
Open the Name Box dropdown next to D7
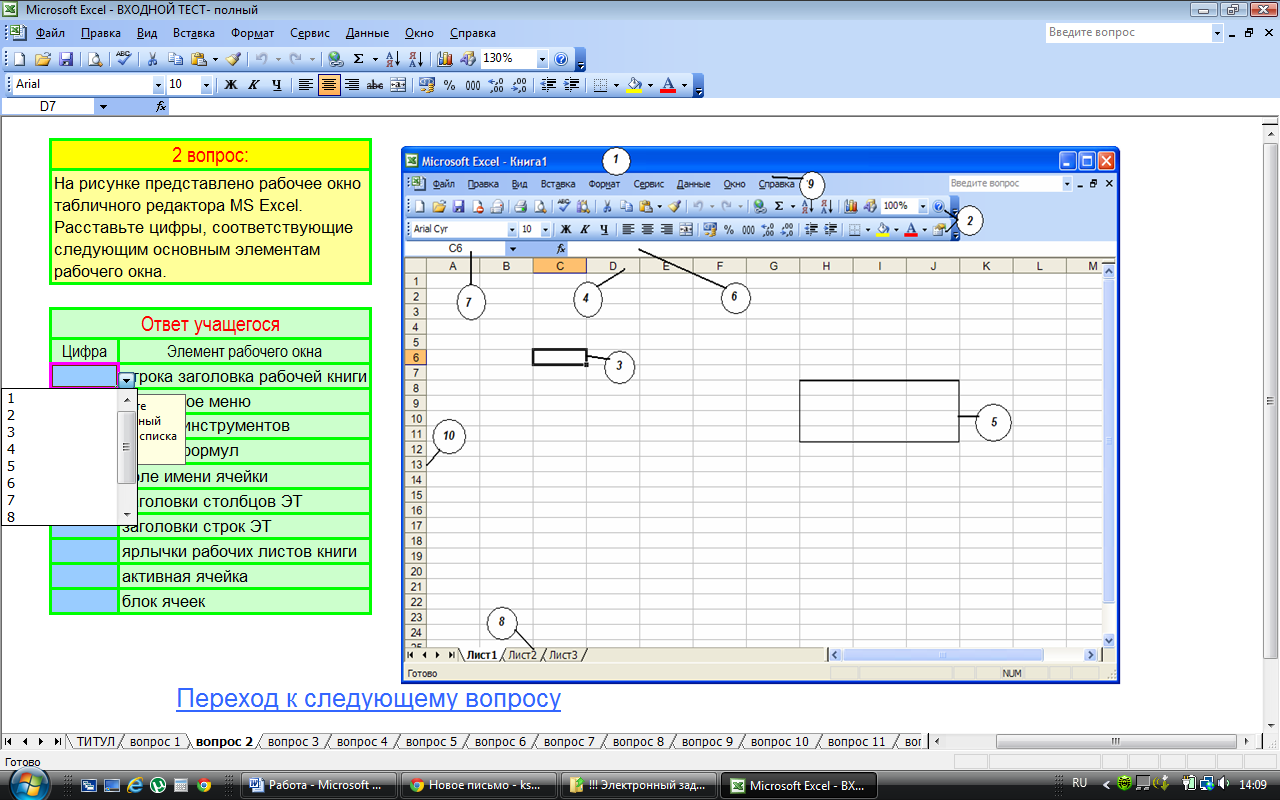click(x=103, y=106)
